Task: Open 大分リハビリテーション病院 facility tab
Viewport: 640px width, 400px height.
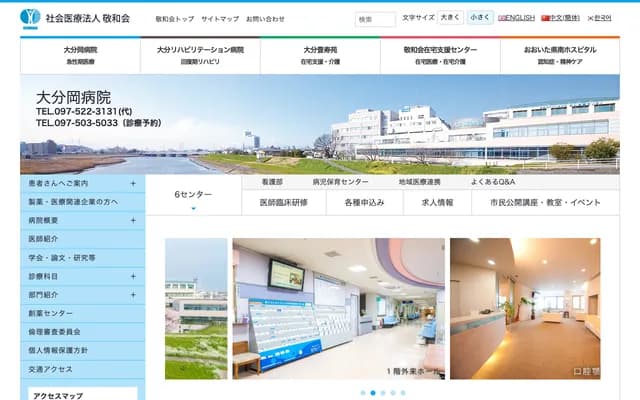Action: 200,55
